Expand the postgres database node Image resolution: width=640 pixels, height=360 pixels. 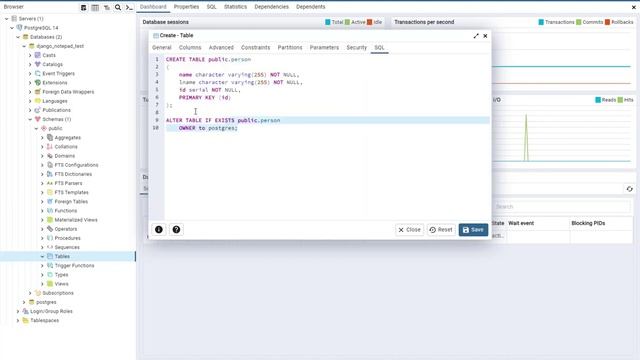(x=24, y=302)
